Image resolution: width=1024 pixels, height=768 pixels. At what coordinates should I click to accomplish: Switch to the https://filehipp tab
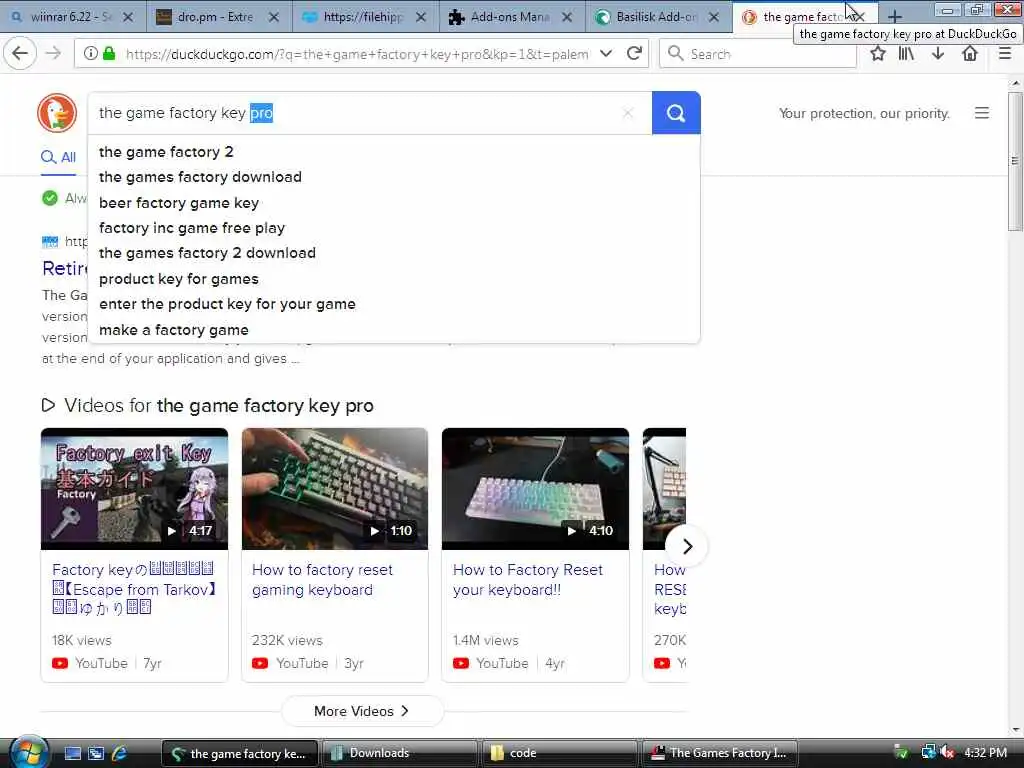click(366, 17)
